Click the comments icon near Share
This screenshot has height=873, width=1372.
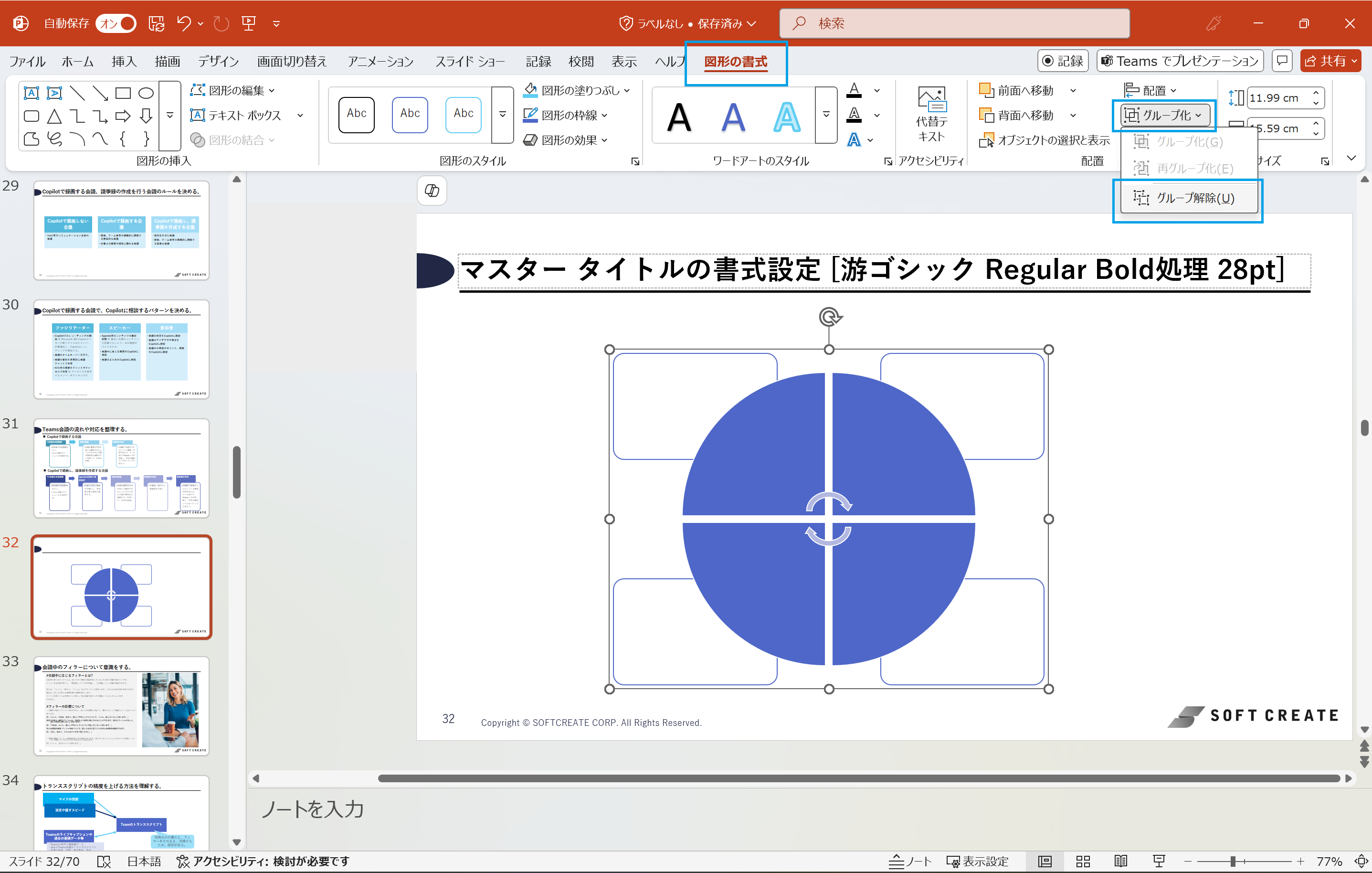pos(1282,60)
